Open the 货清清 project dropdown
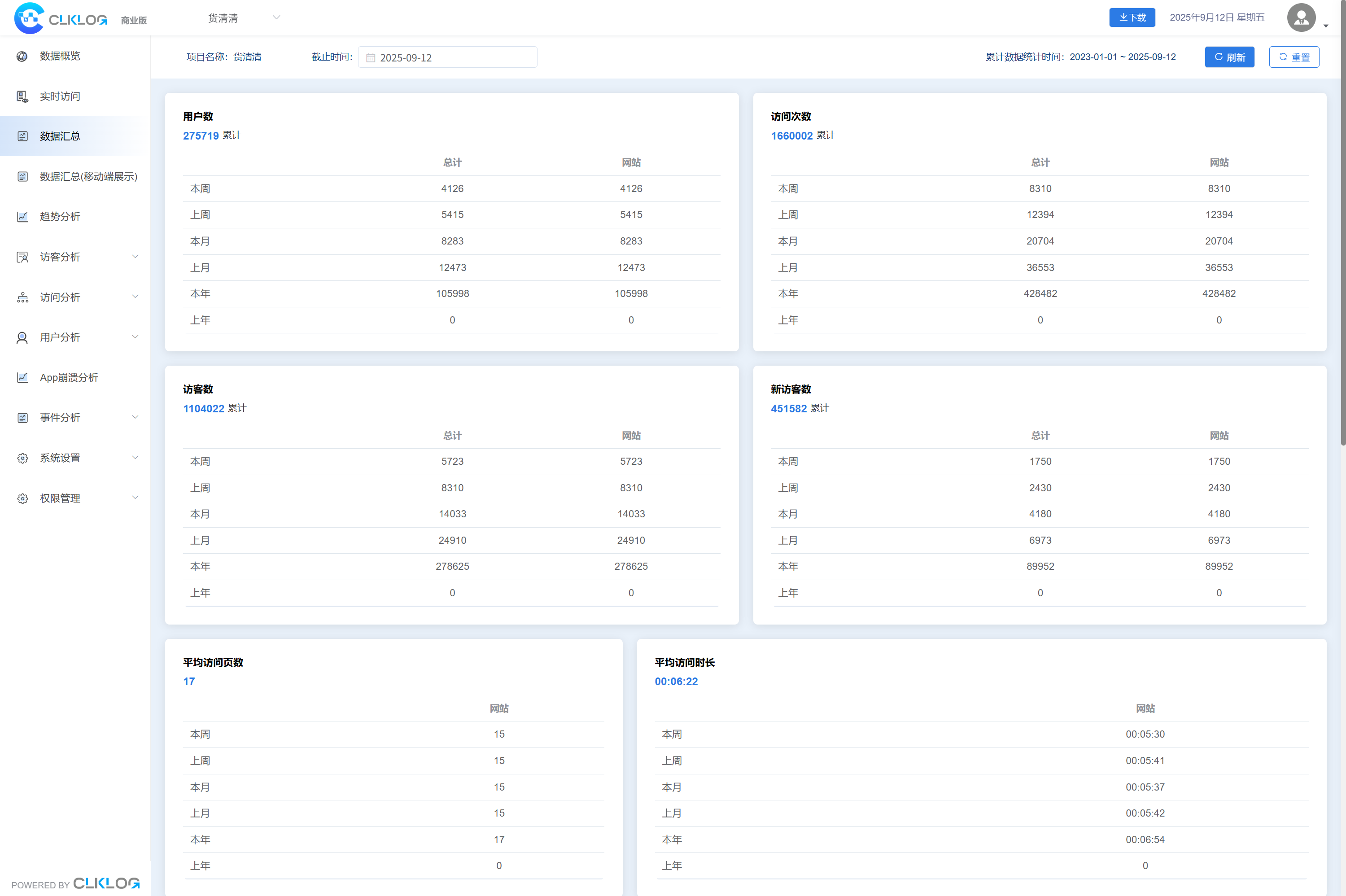 click(x=243, y=18)
